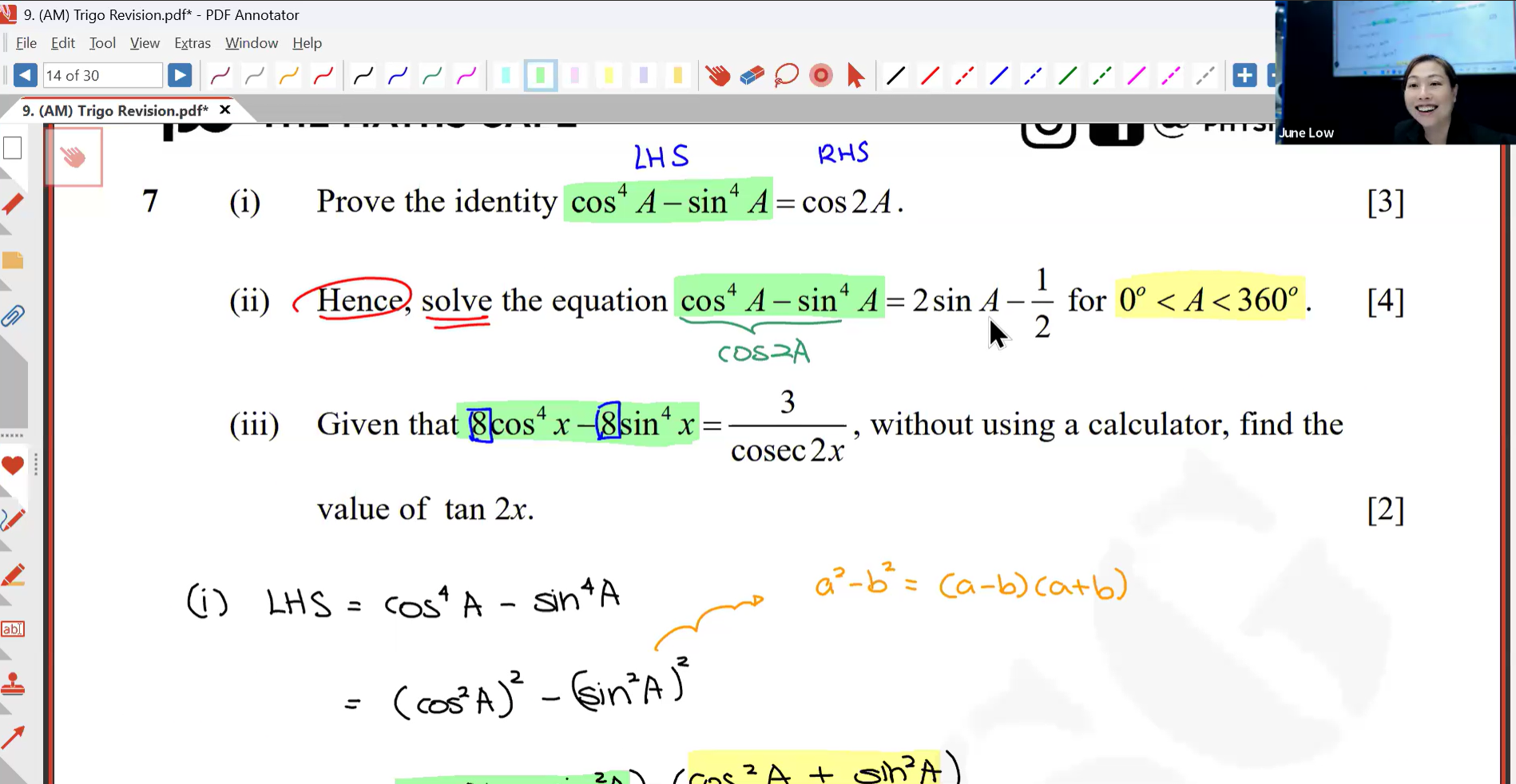Choose the cyan highlighter marker
Image resolution: width=1516 pixels, height=784 pixels.
tap(506, 76)
